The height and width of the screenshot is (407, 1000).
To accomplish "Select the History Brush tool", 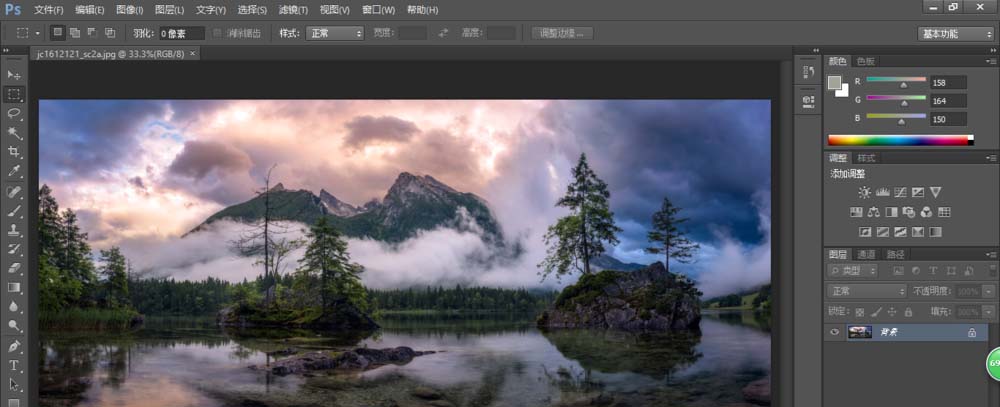I will coord(14,249).
